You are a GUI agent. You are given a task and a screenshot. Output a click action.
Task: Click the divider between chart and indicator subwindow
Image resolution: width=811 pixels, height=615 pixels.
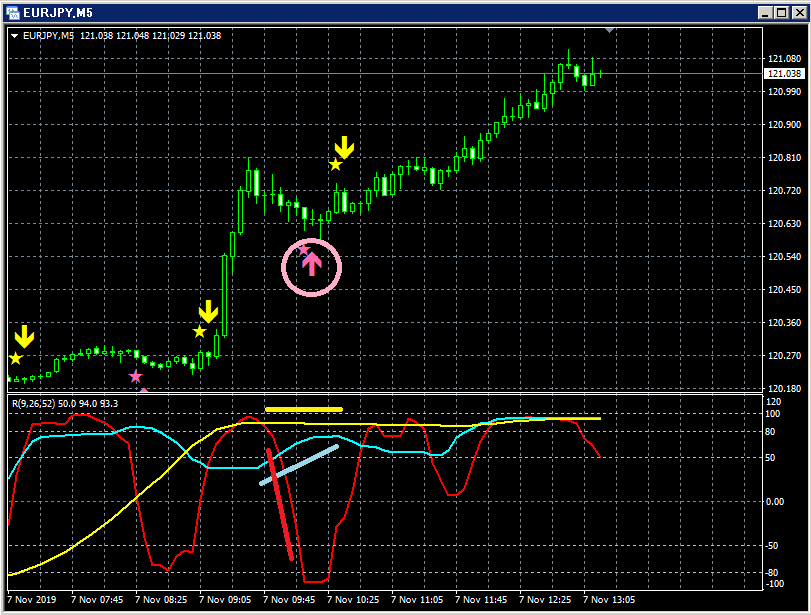pyautogui.click(x=385, y=394)
